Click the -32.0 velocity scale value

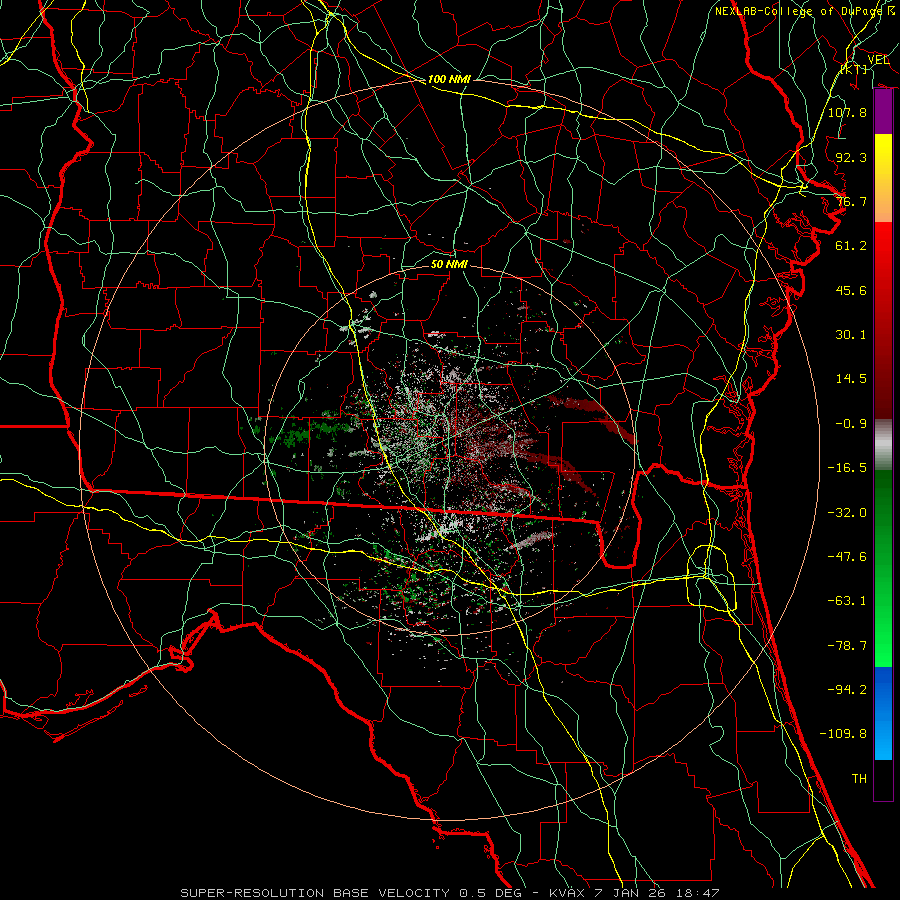pyautogui.click(x=847, y=512)
